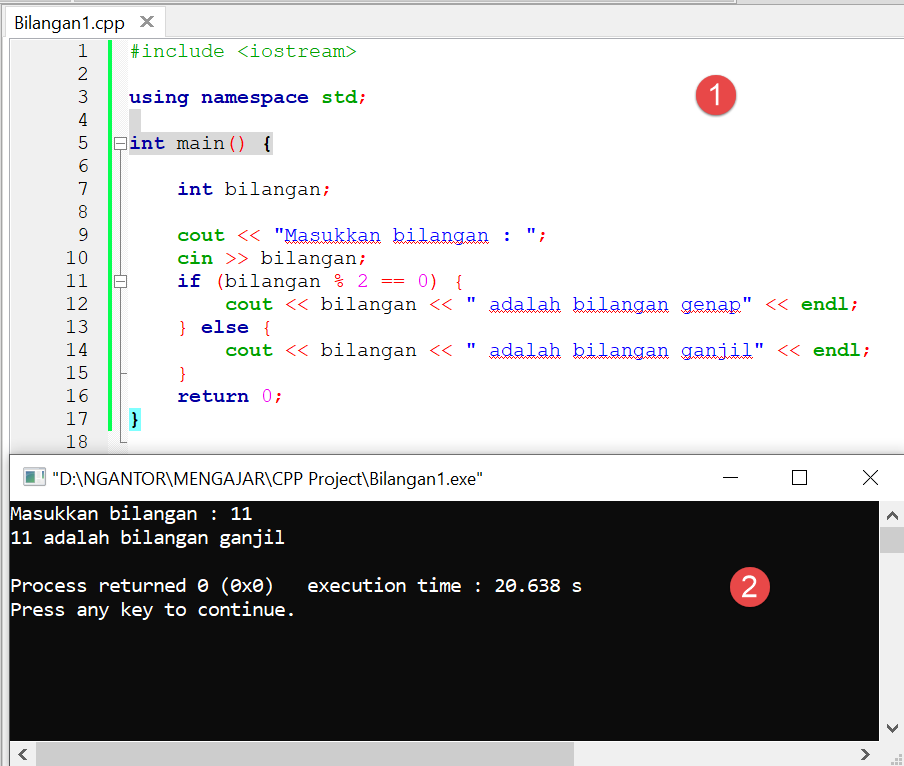Collapse the if block fold marker

[x=120, y=281]
